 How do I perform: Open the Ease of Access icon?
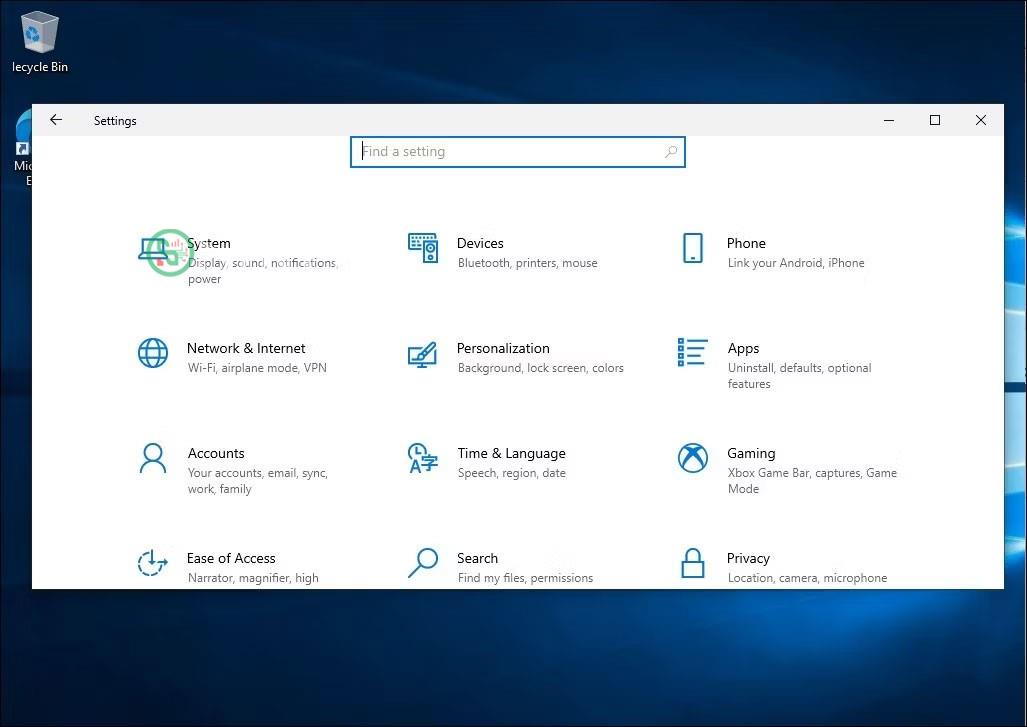pyautogui.click(x=153, y=563)
